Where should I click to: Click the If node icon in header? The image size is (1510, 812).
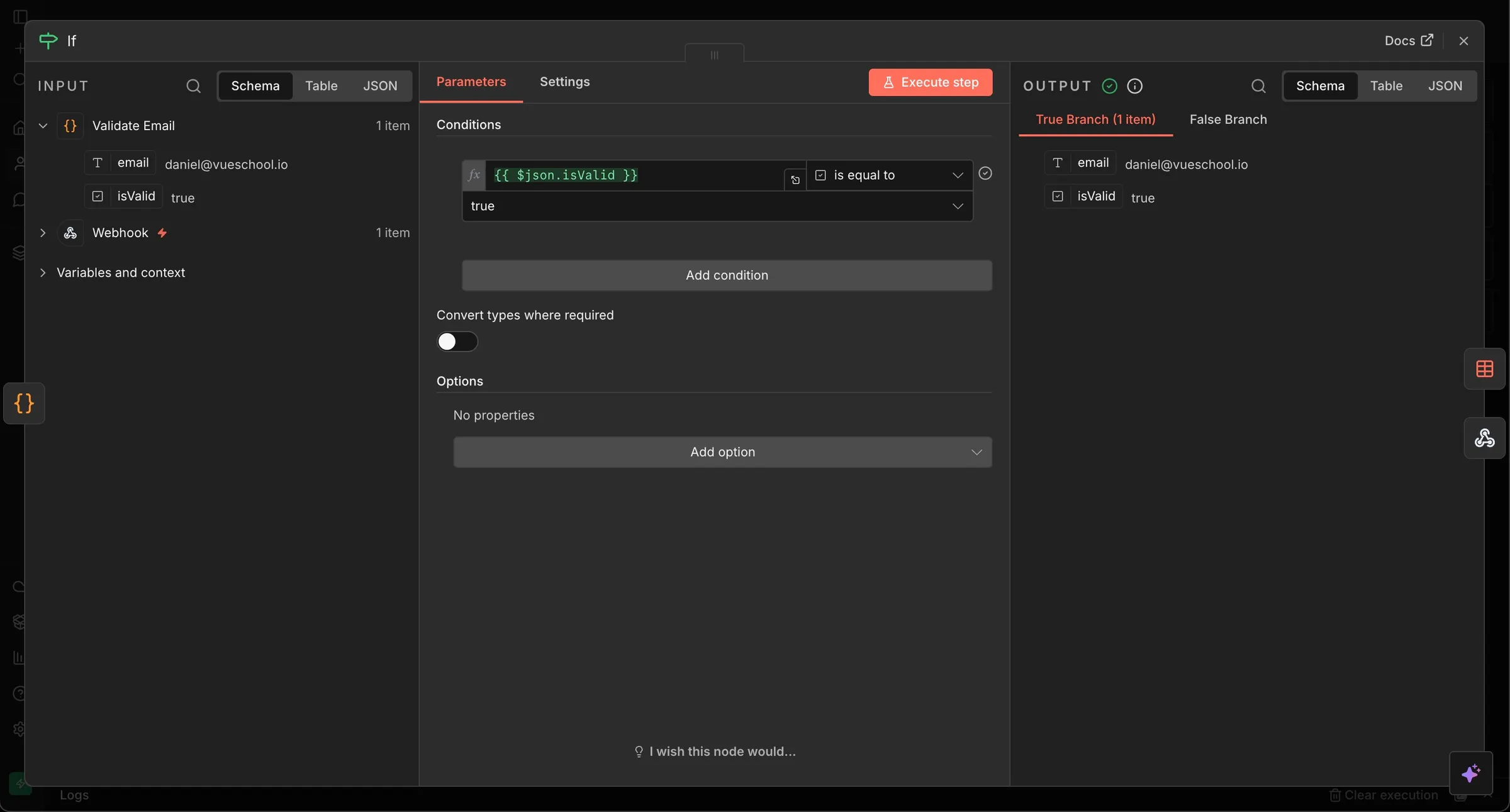point(48,40)
